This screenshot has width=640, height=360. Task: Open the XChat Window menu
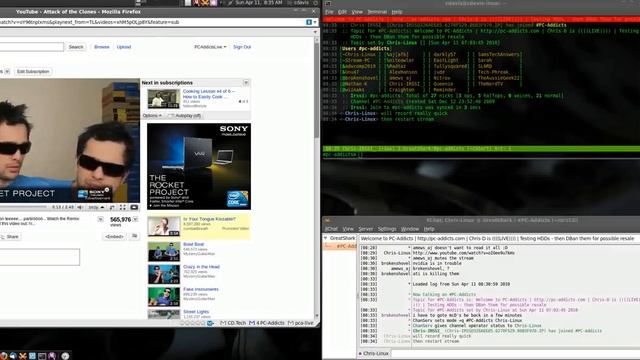tap(410, 229)
